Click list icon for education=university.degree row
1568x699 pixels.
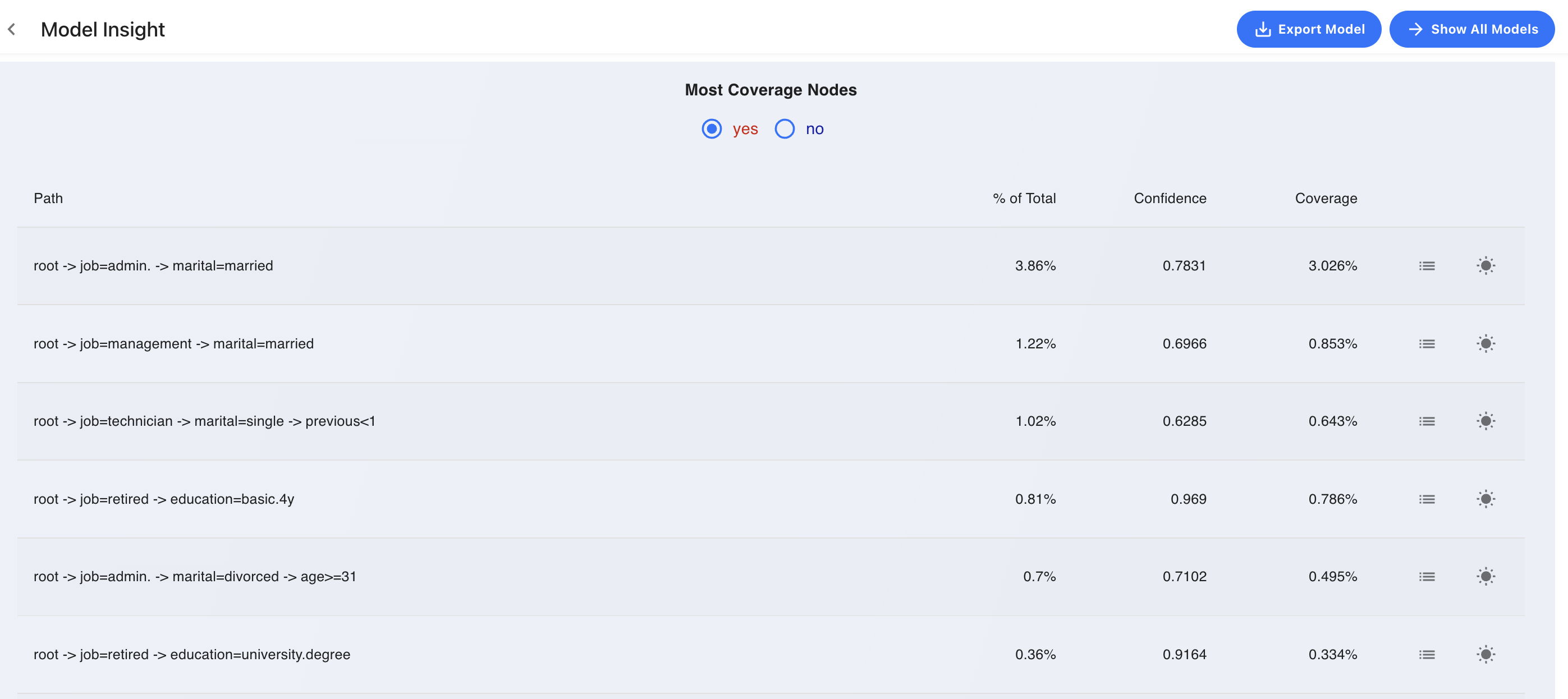click(1427, 655)
